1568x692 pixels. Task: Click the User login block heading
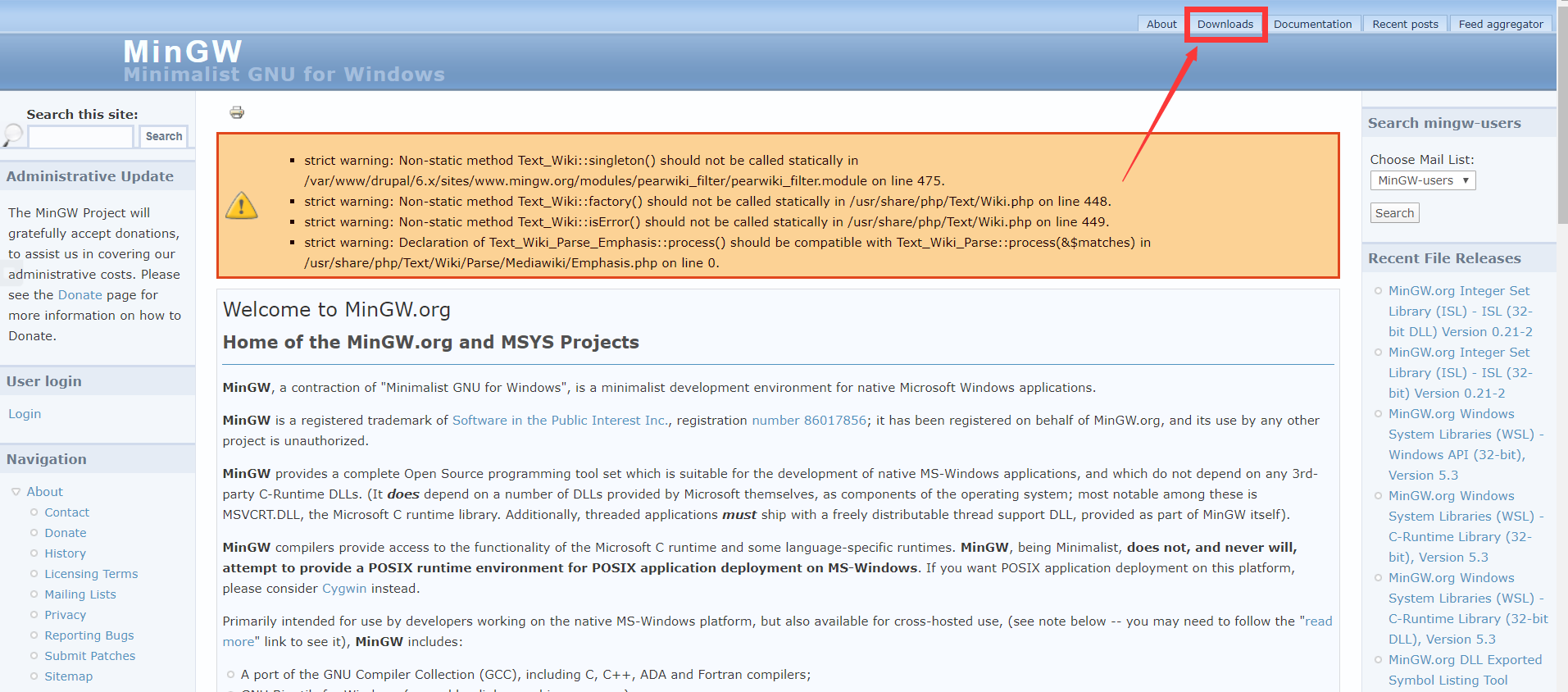(x=44, y=381)
